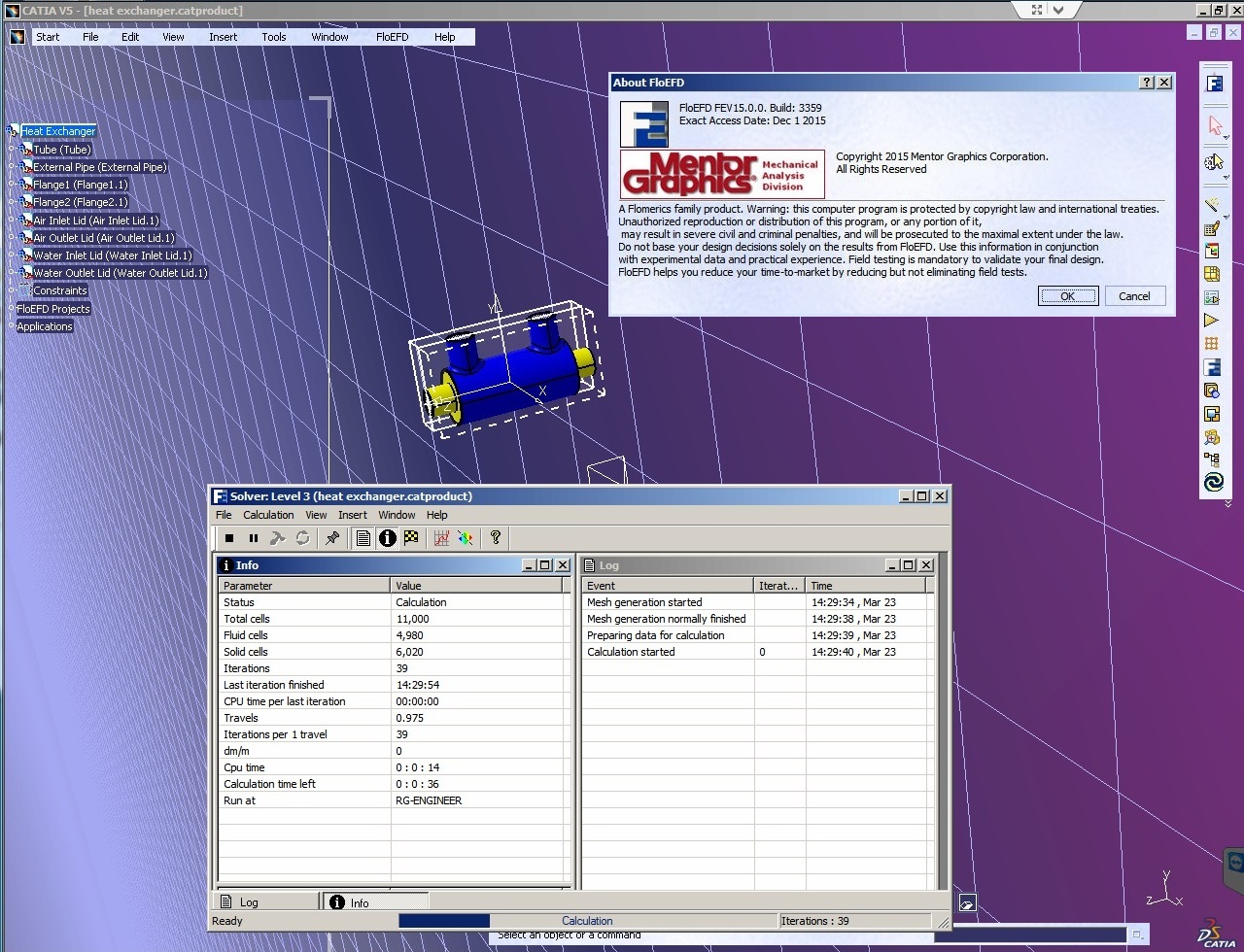
Task: Click the FloEFD workbench icon atop the right toolbar
Action: [1214, 85]
